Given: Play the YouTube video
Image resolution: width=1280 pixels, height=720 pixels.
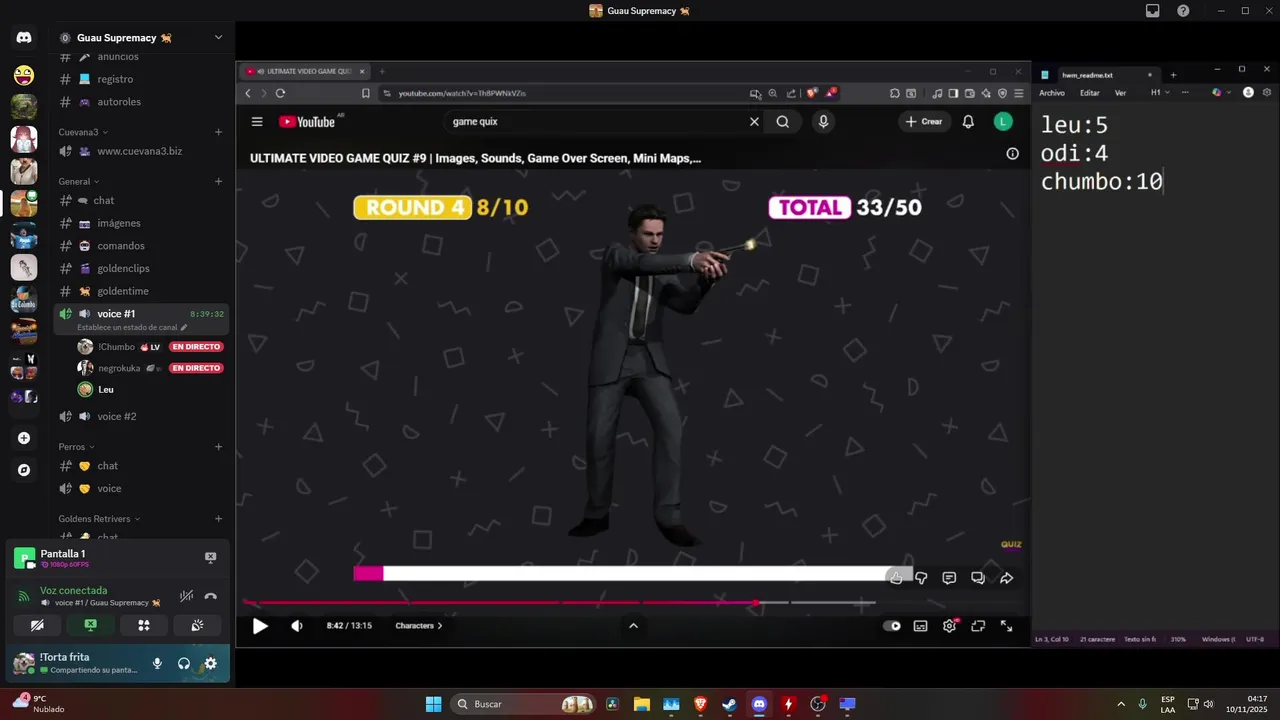Looking at the screenshot, I should click(260, 626).
